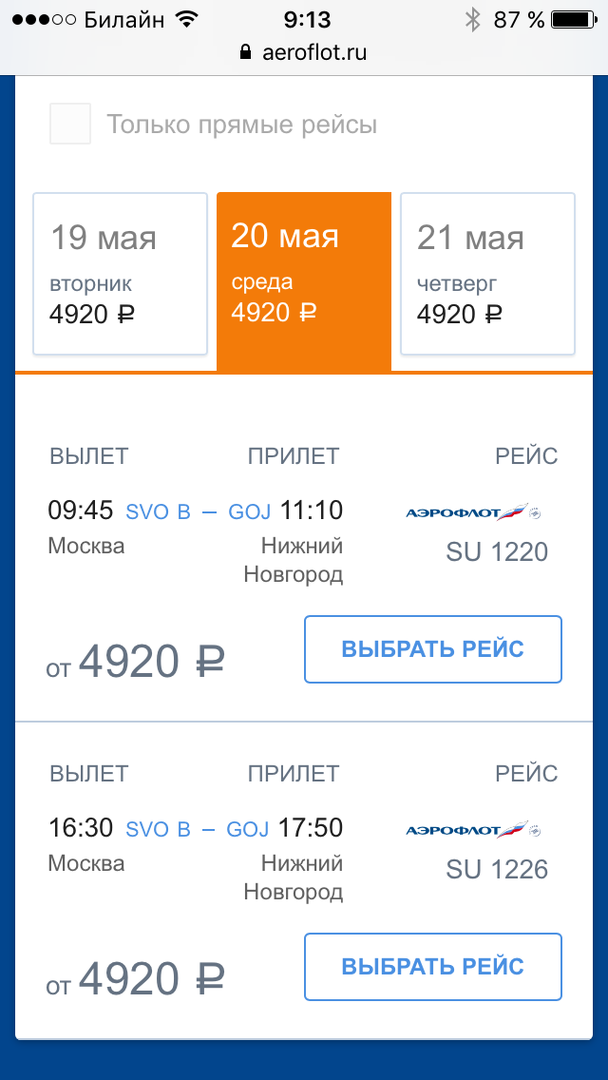
Task: Click the Aeroflot logo for flight SU 1226
Action: pos(473,830)
